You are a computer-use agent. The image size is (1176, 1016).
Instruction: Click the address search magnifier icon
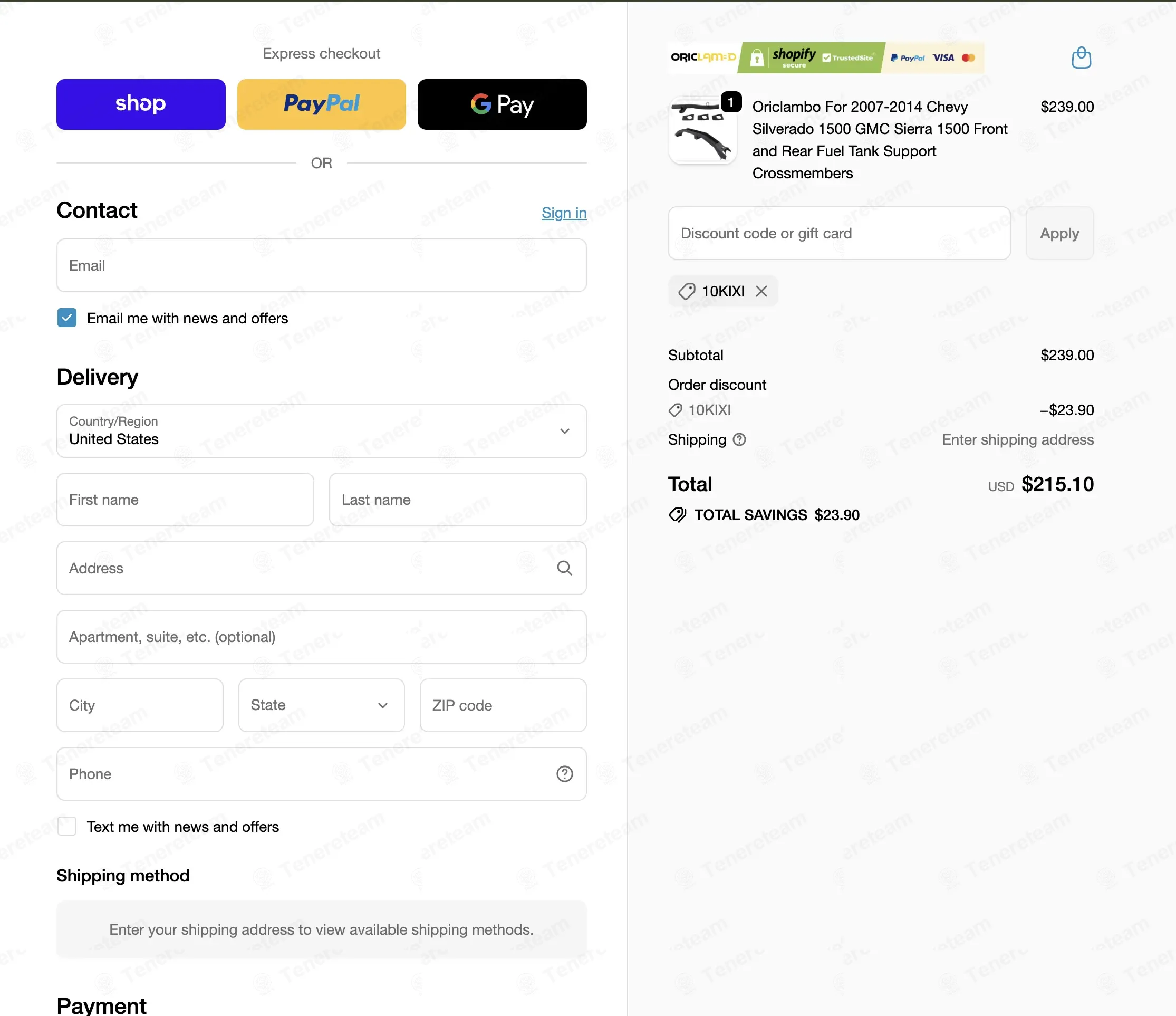pyautogui.click(x=564, y=568)
